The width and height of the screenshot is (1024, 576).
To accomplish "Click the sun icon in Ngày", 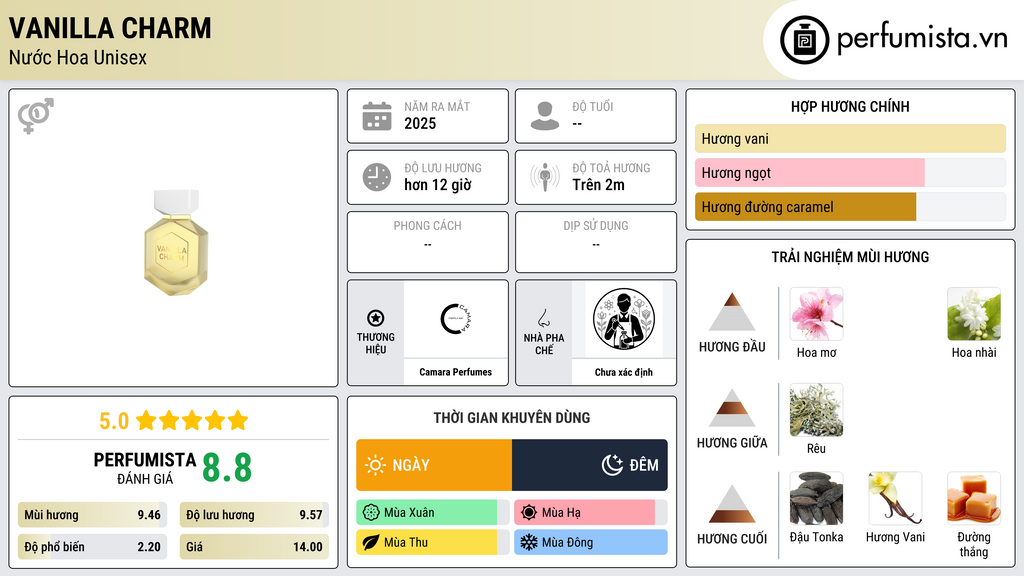I will click(x=375, y=465).
